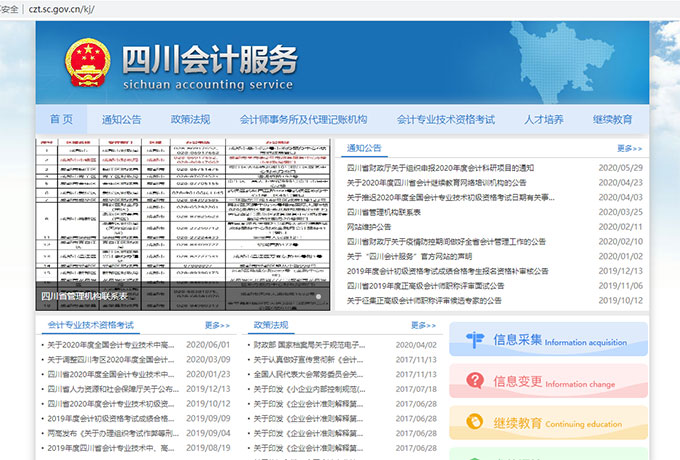This screenshot has height=460, width=680.
Task: Navigate to 人才培养 section
Action: click(x=543, y=119)
